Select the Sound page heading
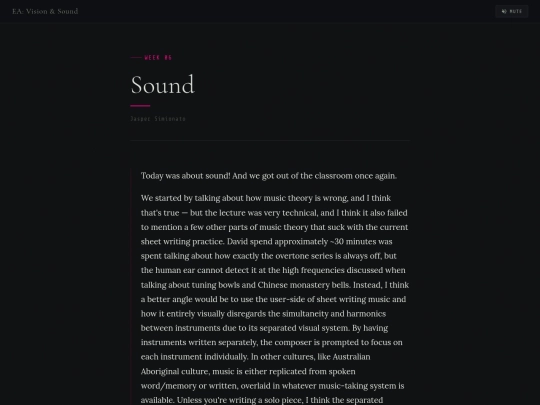 pos(163,85)
